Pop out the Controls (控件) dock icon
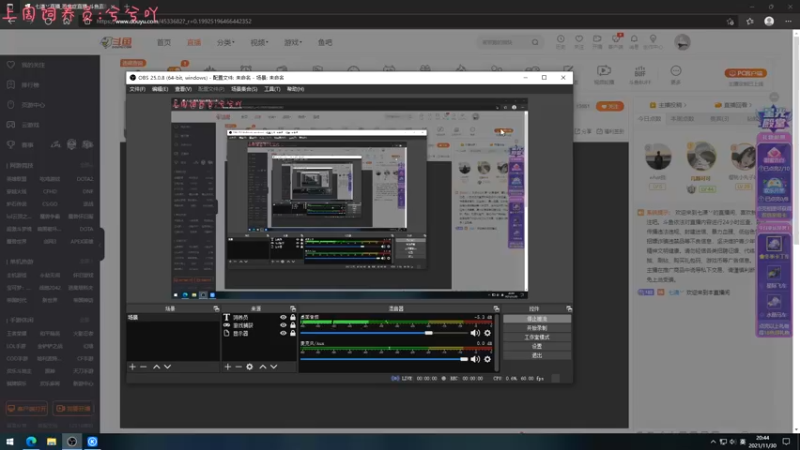 pos(569,309)
